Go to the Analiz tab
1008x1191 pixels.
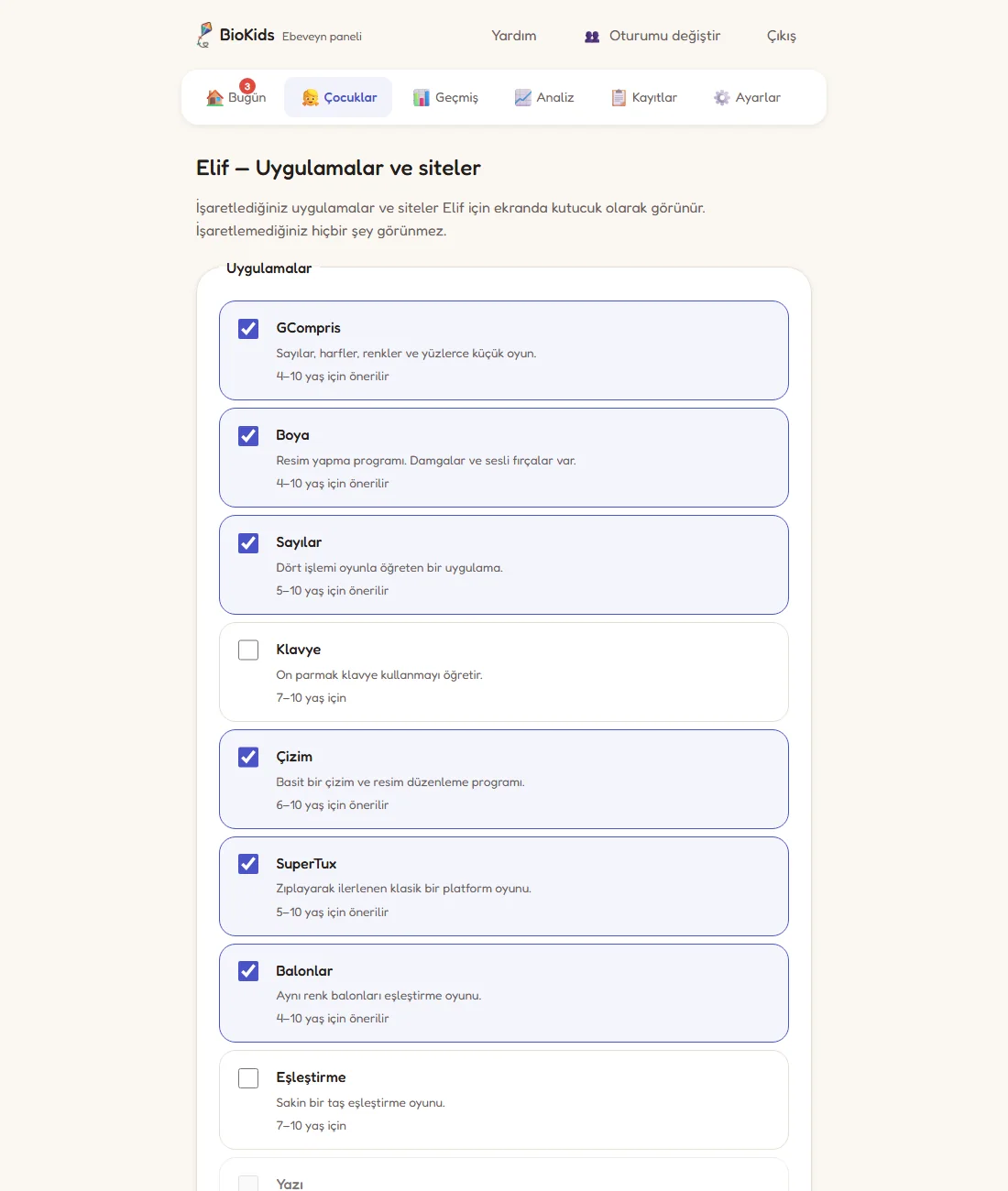pos(544,97)
